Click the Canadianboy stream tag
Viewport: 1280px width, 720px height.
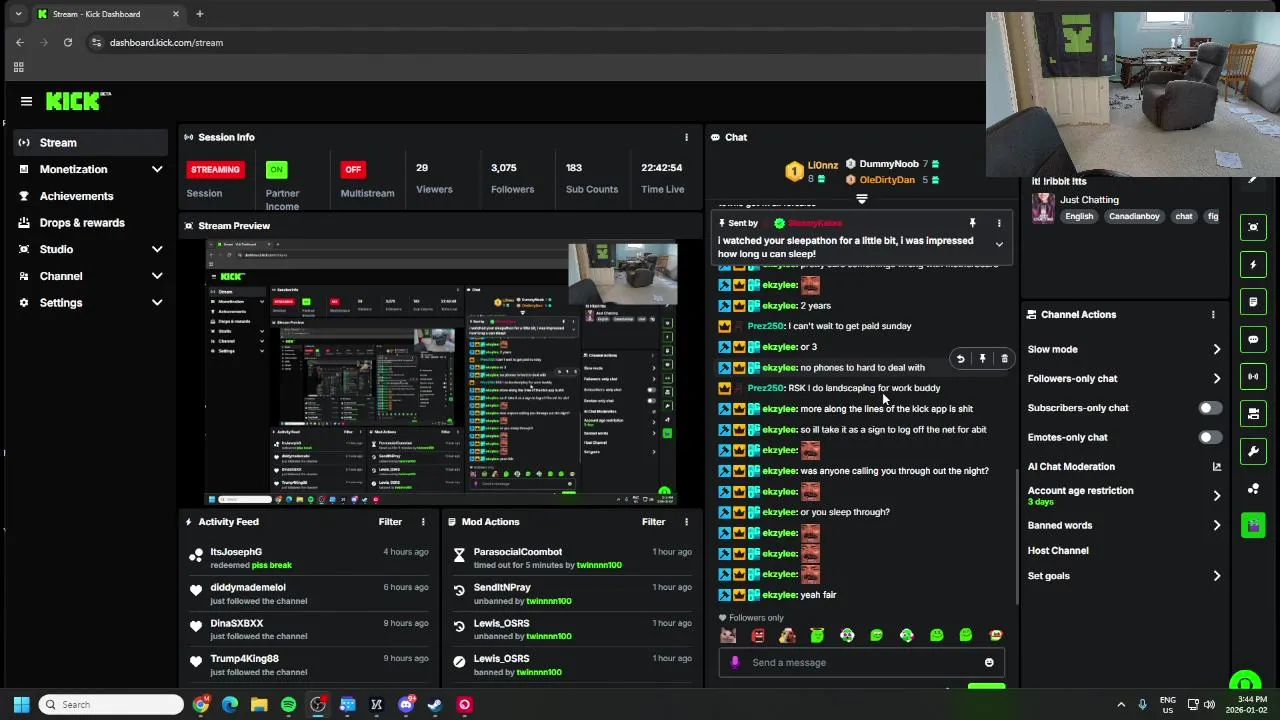coord(1135,217)
